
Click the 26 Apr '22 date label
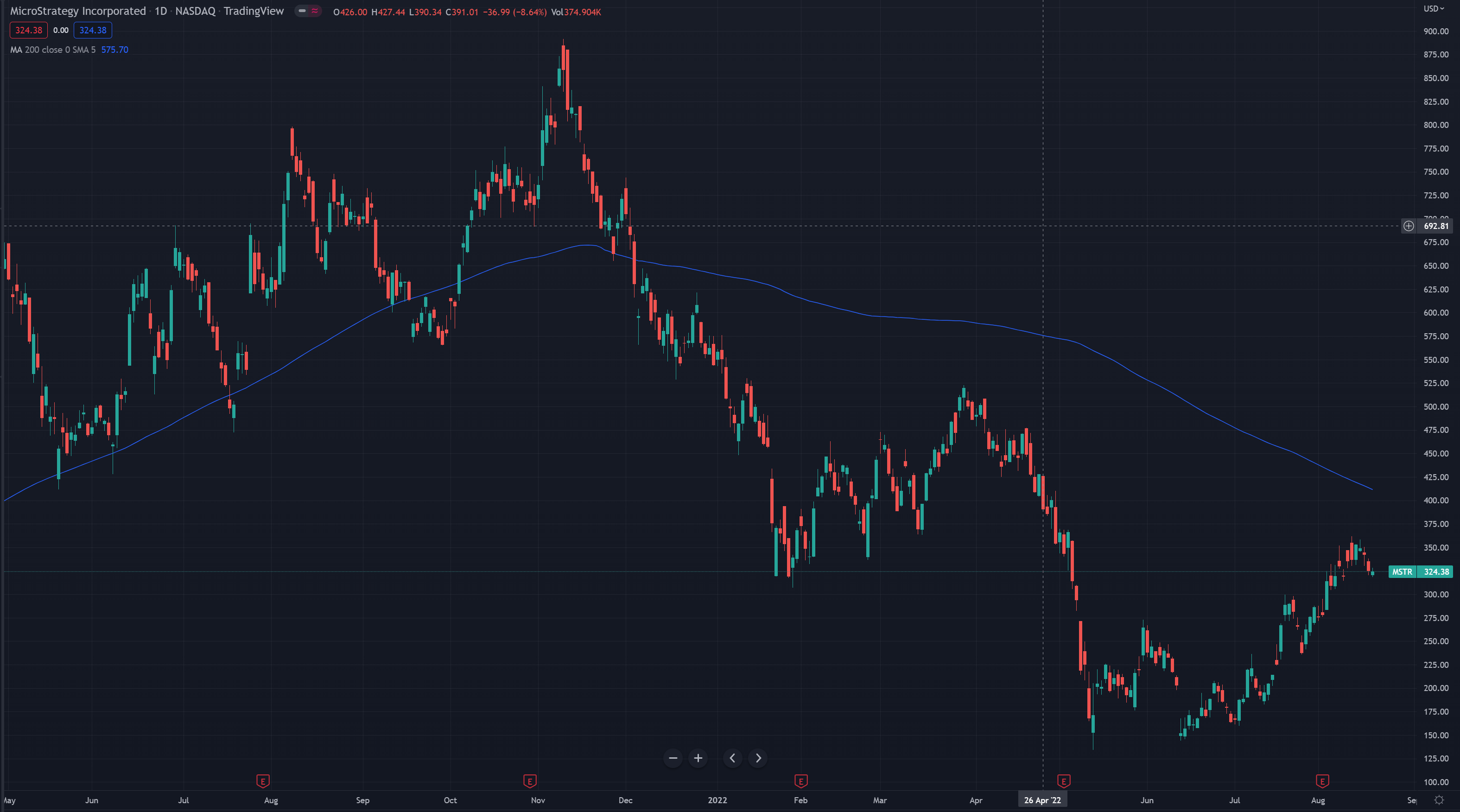point(1042,800)
